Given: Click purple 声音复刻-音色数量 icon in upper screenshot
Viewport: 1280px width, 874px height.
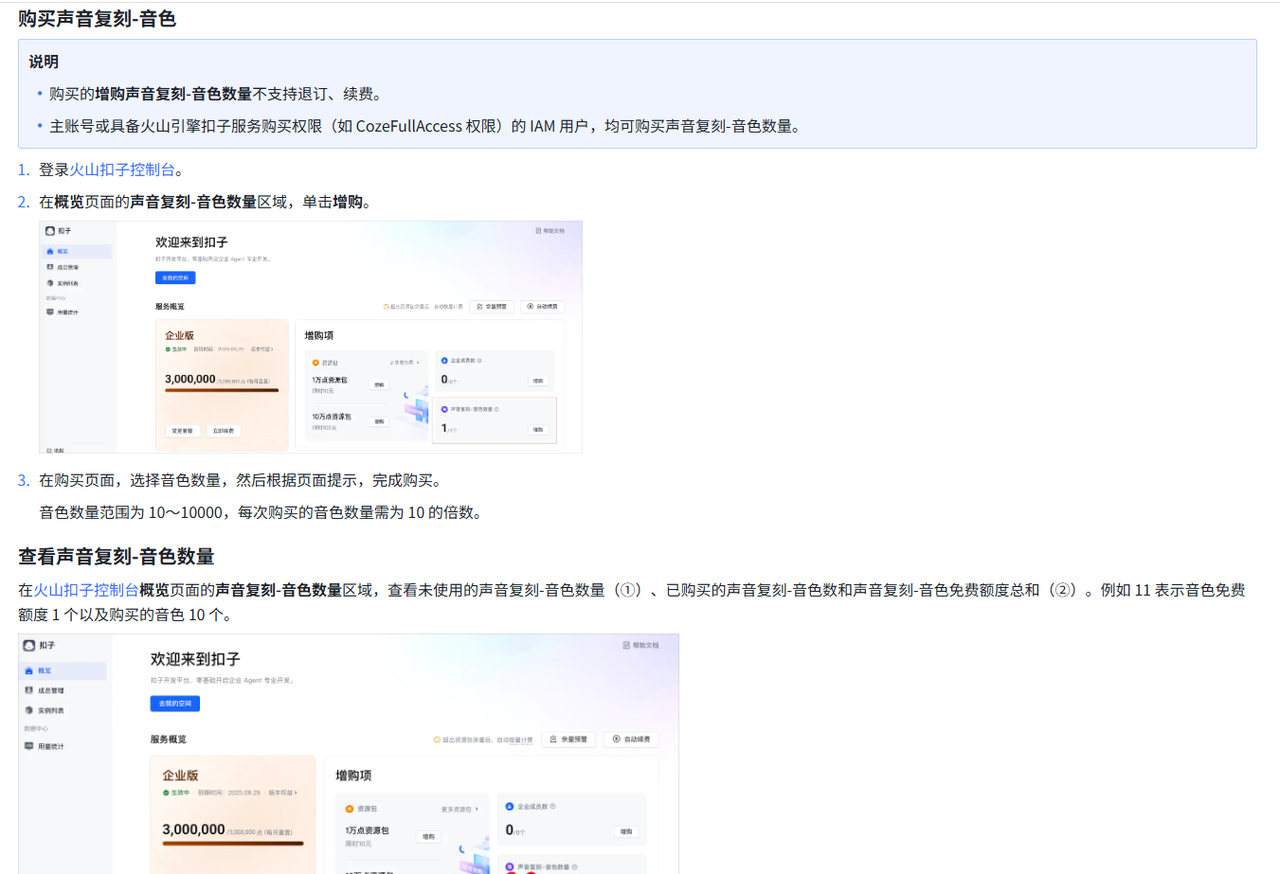Looking at the screenshot, I should click(445, 409).
